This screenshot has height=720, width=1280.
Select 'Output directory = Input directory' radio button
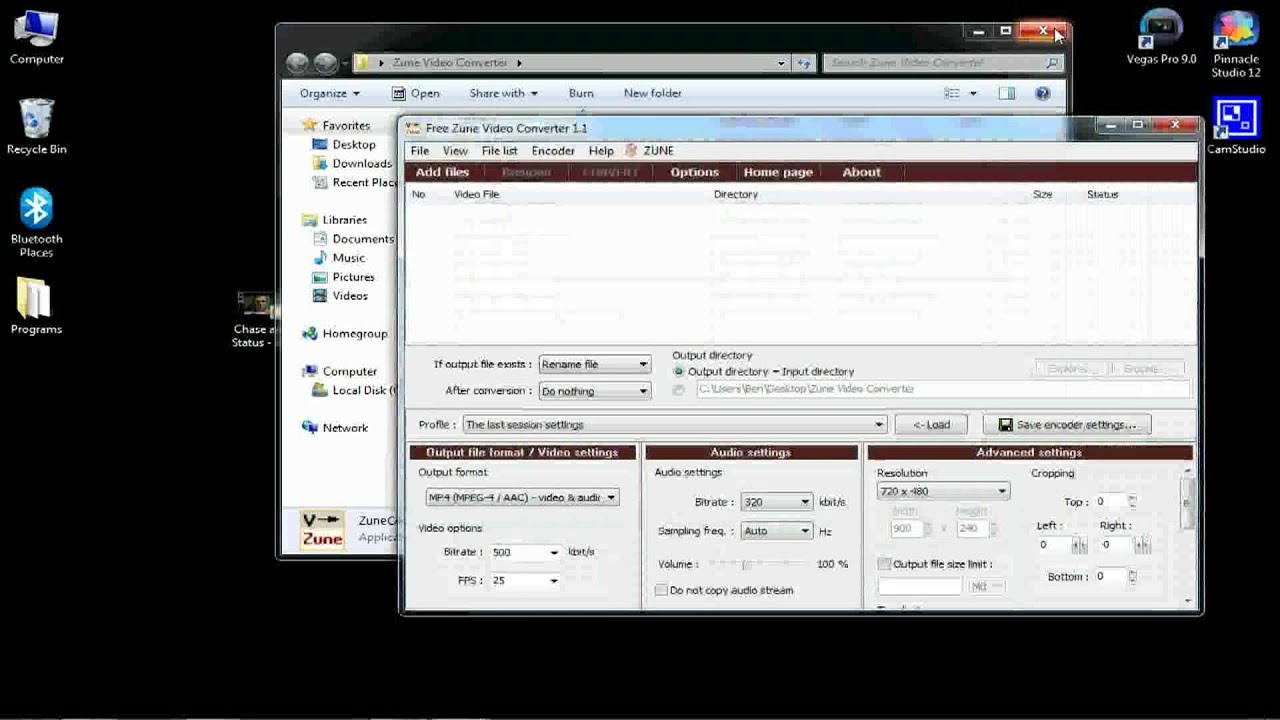(679, 371)
